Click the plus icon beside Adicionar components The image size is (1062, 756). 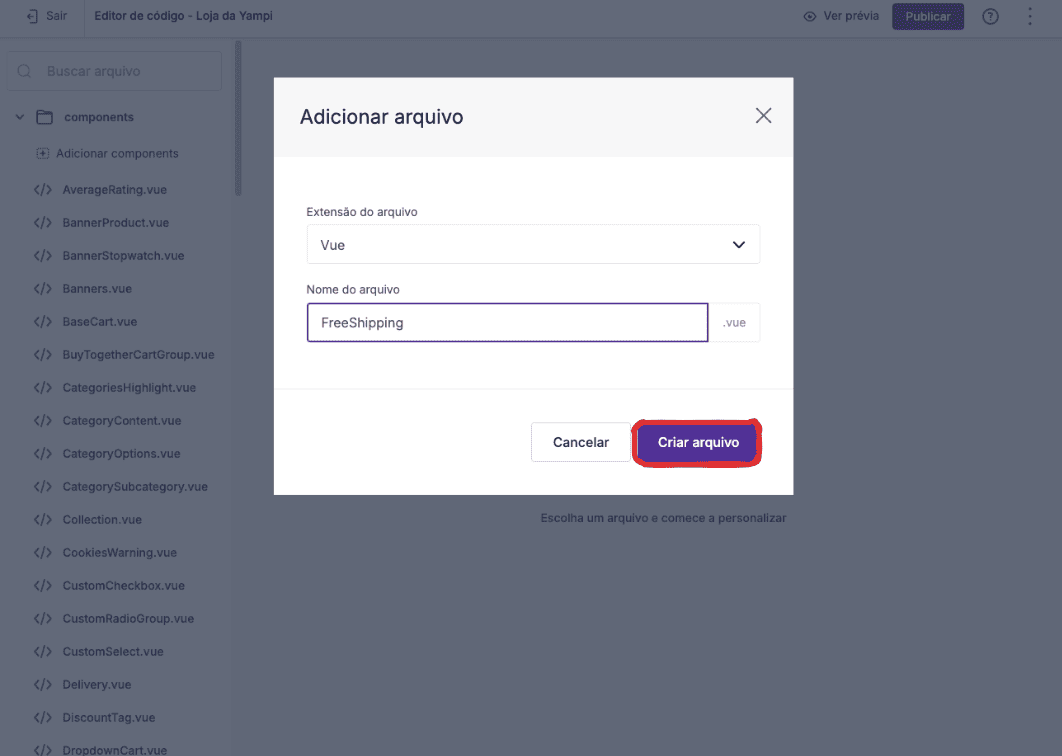pos(43,154)
